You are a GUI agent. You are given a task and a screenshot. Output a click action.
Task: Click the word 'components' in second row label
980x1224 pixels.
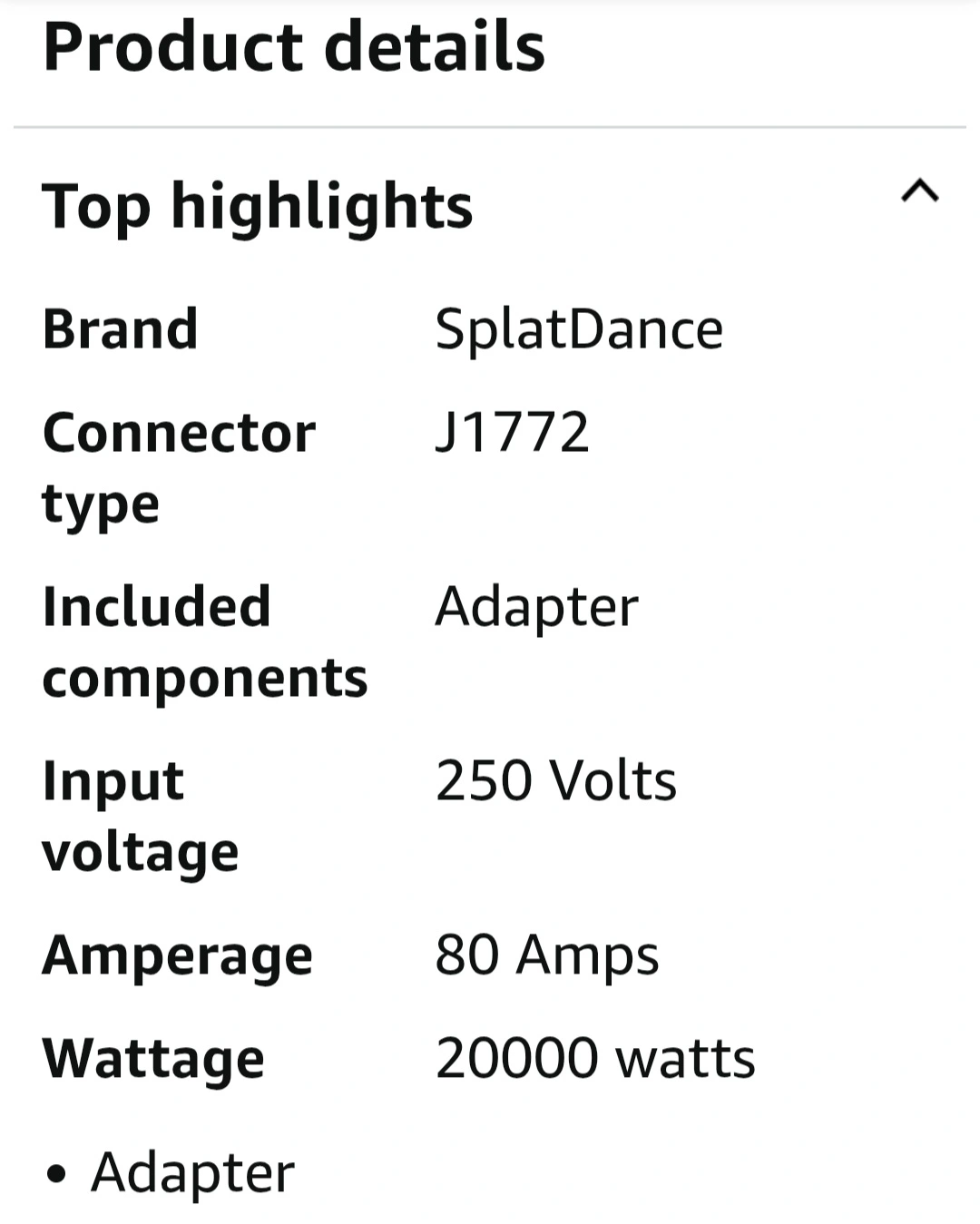point(205,678)
